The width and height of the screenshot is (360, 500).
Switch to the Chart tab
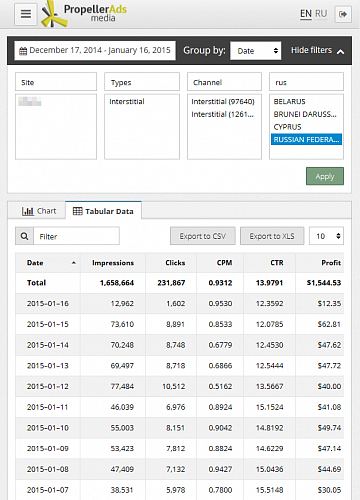coord(39,211)
